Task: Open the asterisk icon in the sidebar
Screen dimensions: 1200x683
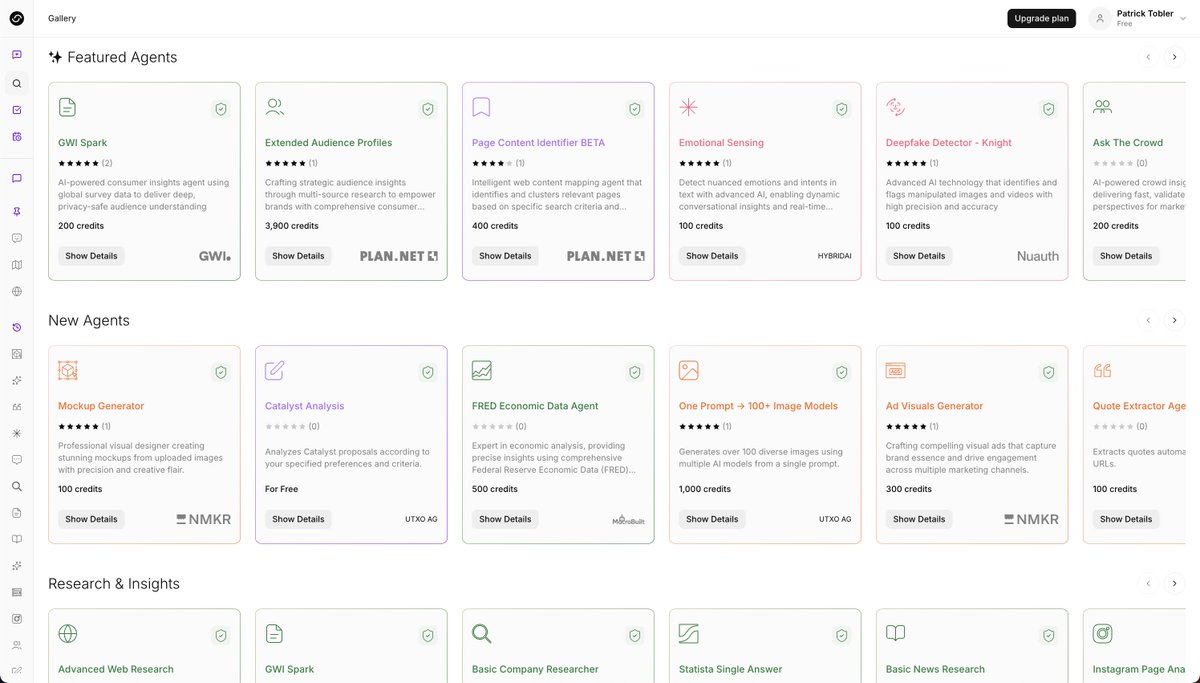Action: [16, 433]
